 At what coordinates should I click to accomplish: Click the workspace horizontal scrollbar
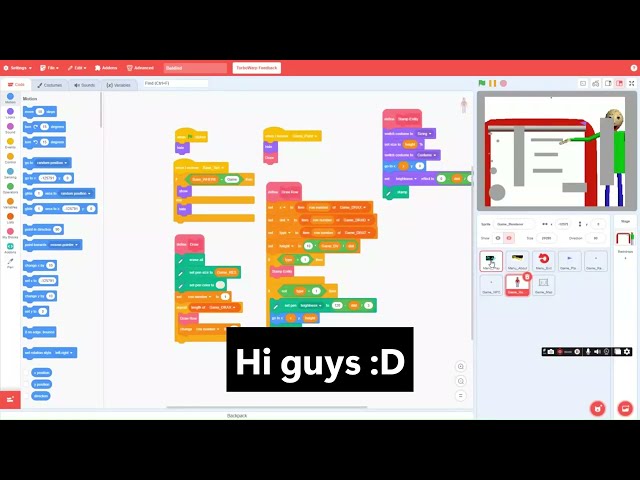pyautogui.click(x=267, y=407)
